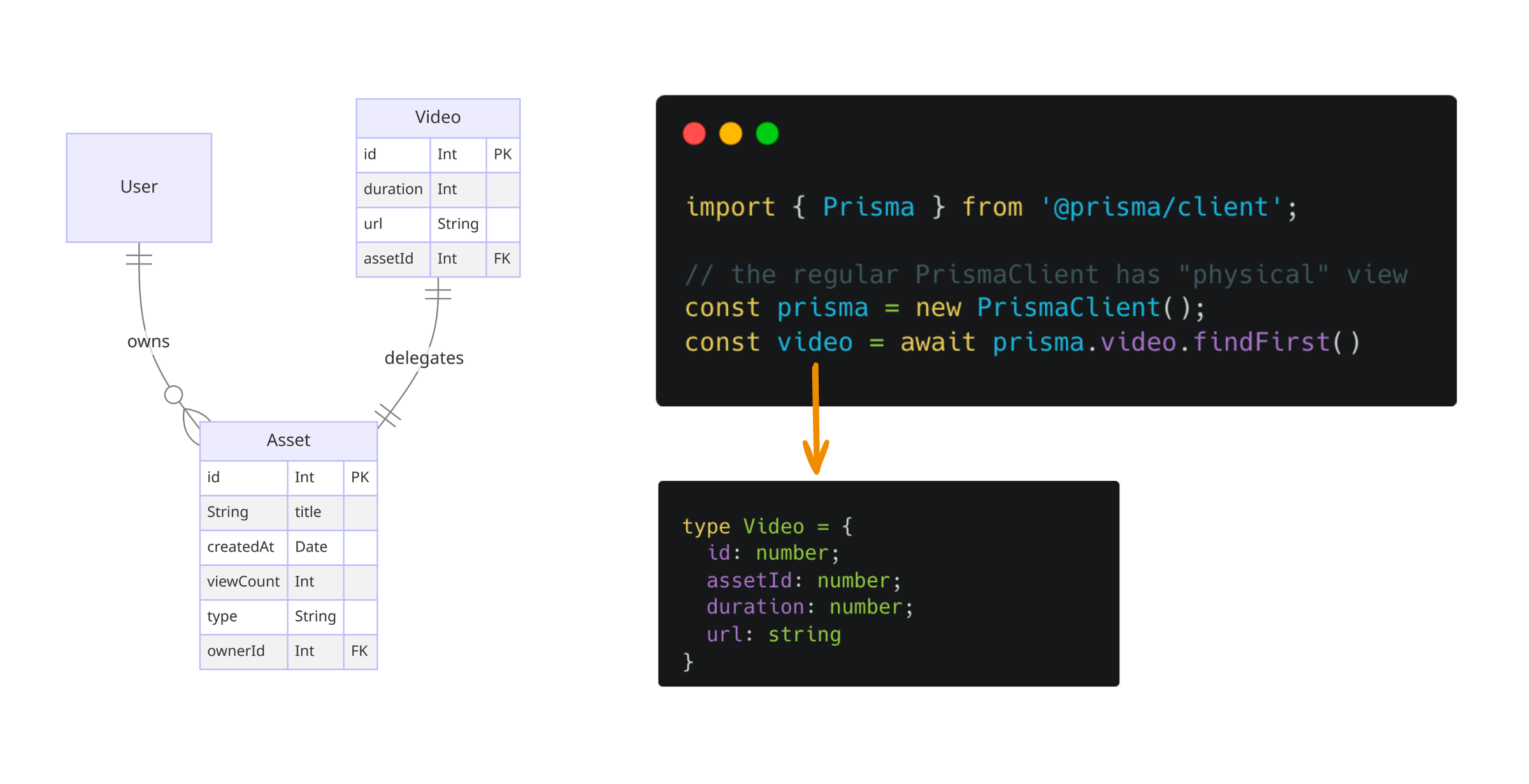Viewport: 1529px width, 784px height.
Task: Click the ownerId row in Asset table
Action: point(236,651)
